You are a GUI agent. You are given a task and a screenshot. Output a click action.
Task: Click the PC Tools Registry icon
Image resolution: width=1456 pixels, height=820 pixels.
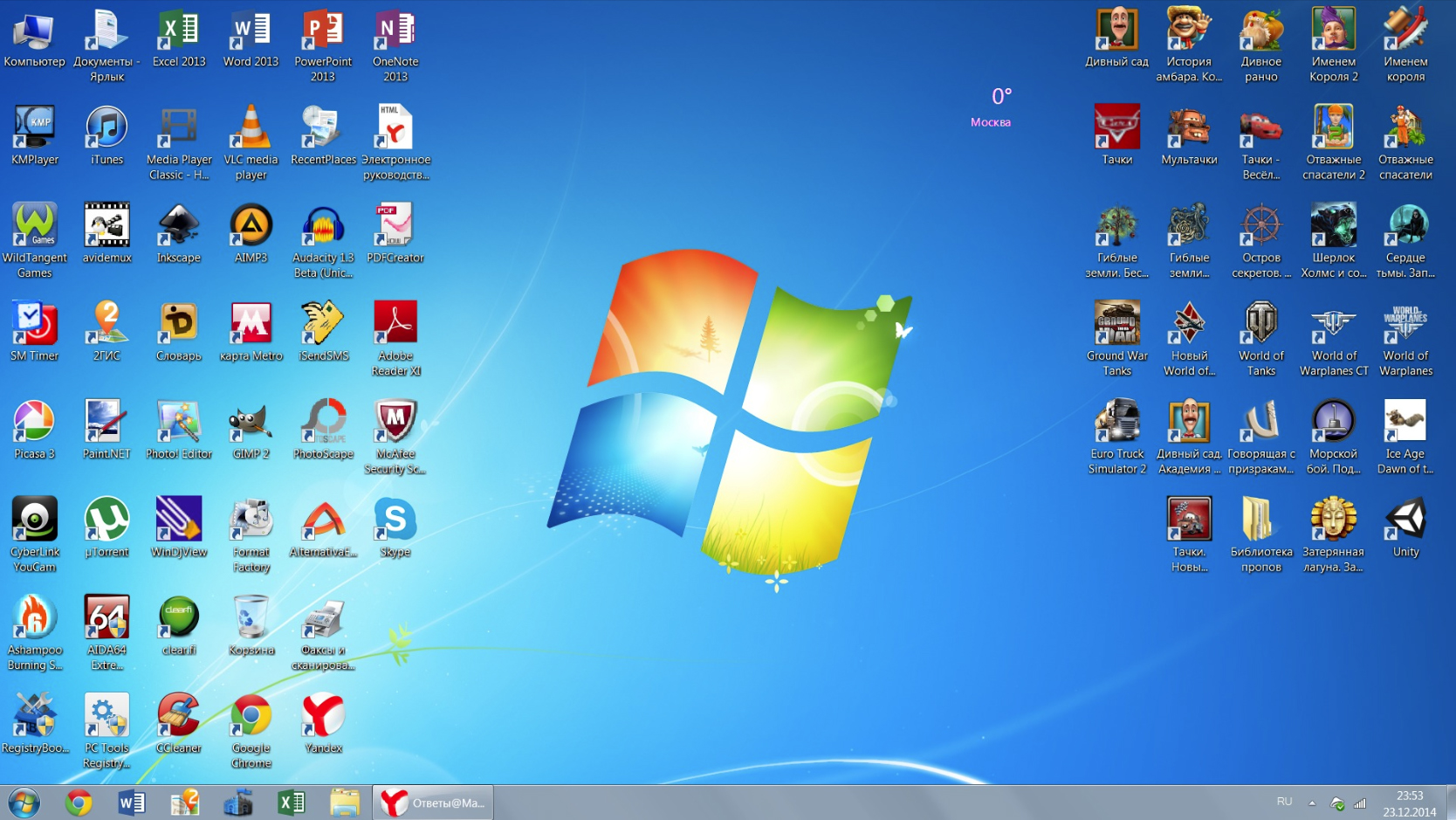tap(106, 732)
